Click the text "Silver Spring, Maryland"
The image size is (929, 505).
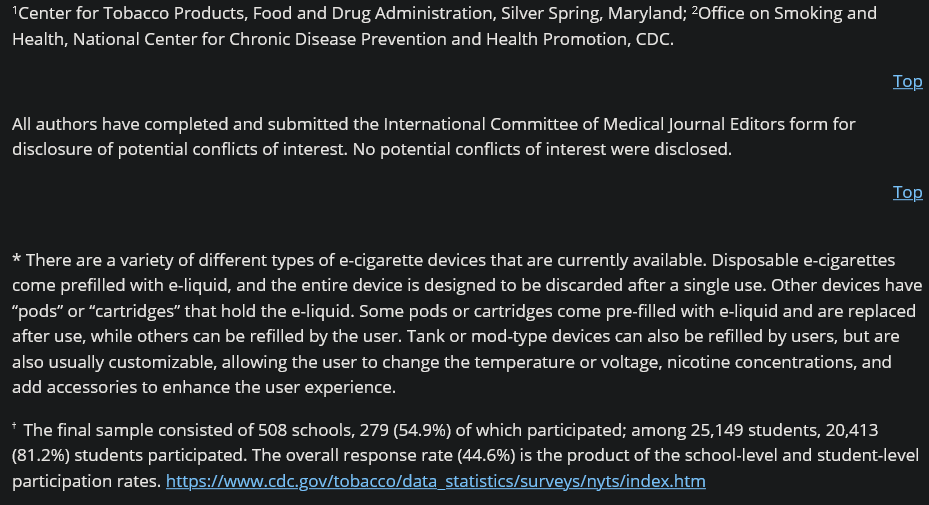[x=594, y=13]
